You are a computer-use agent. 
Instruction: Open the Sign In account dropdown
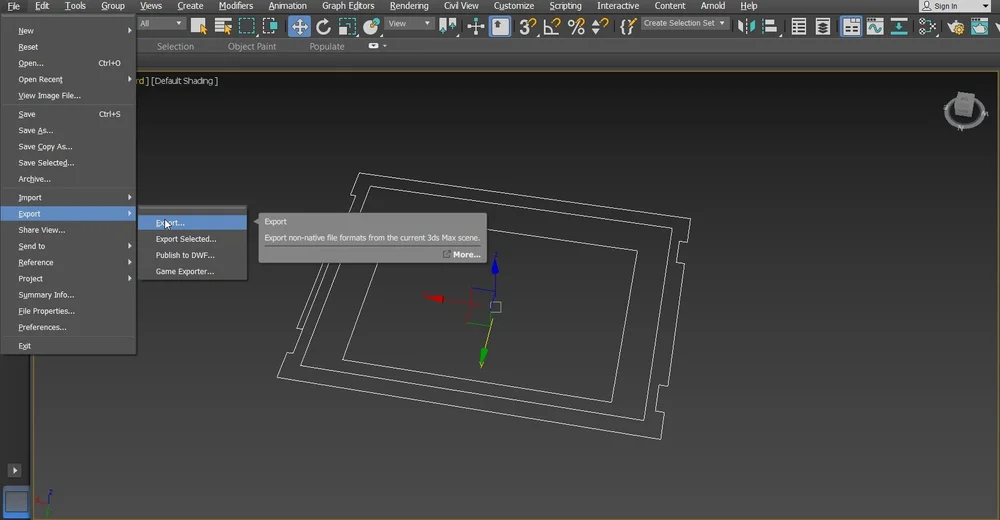(x=955, y=6)
